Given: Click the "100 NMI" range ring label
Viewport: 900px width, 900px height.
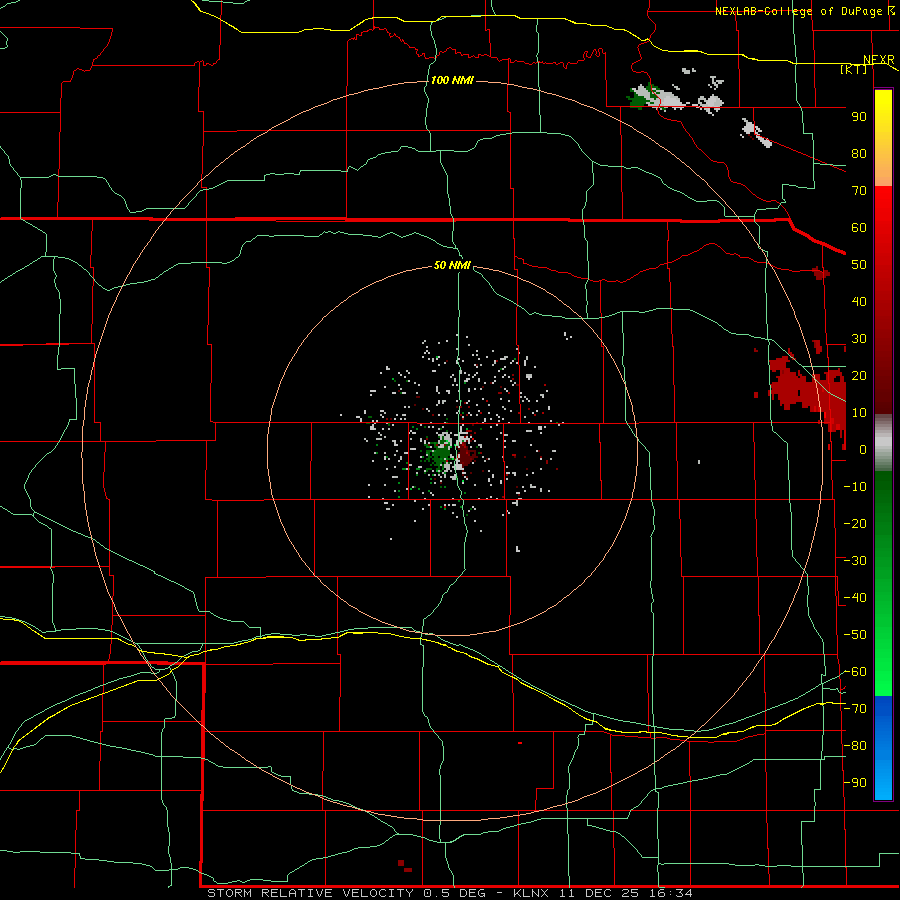Looking at the screenshot, I should pos(452,80).
